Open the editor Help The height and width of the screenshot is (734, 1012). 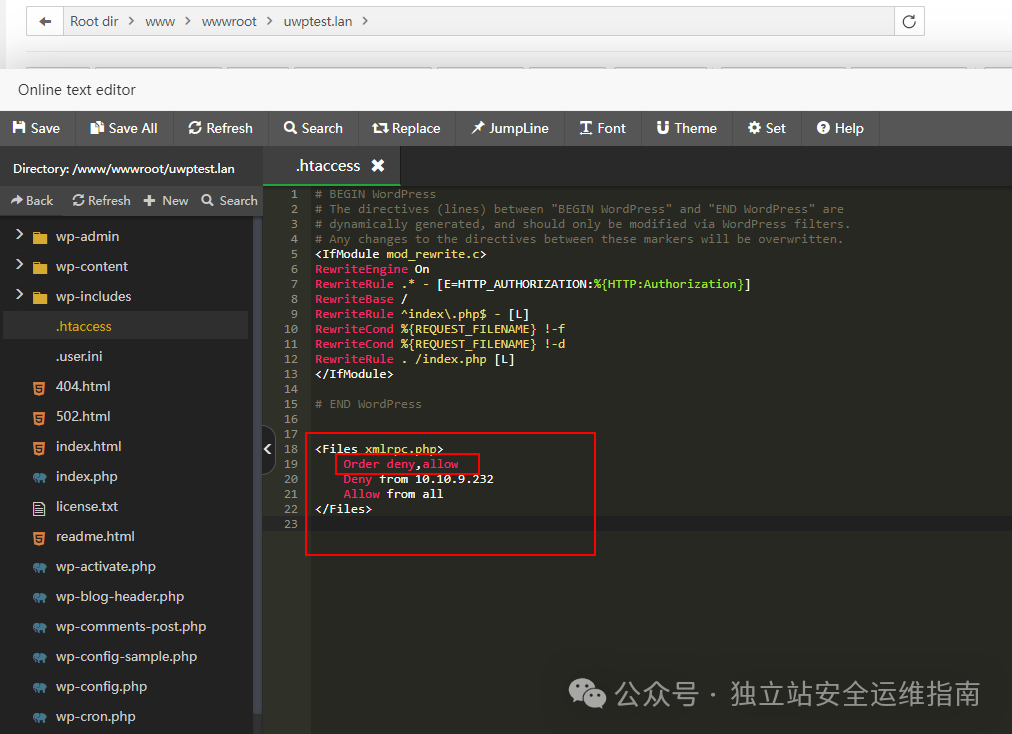(840, 128)
